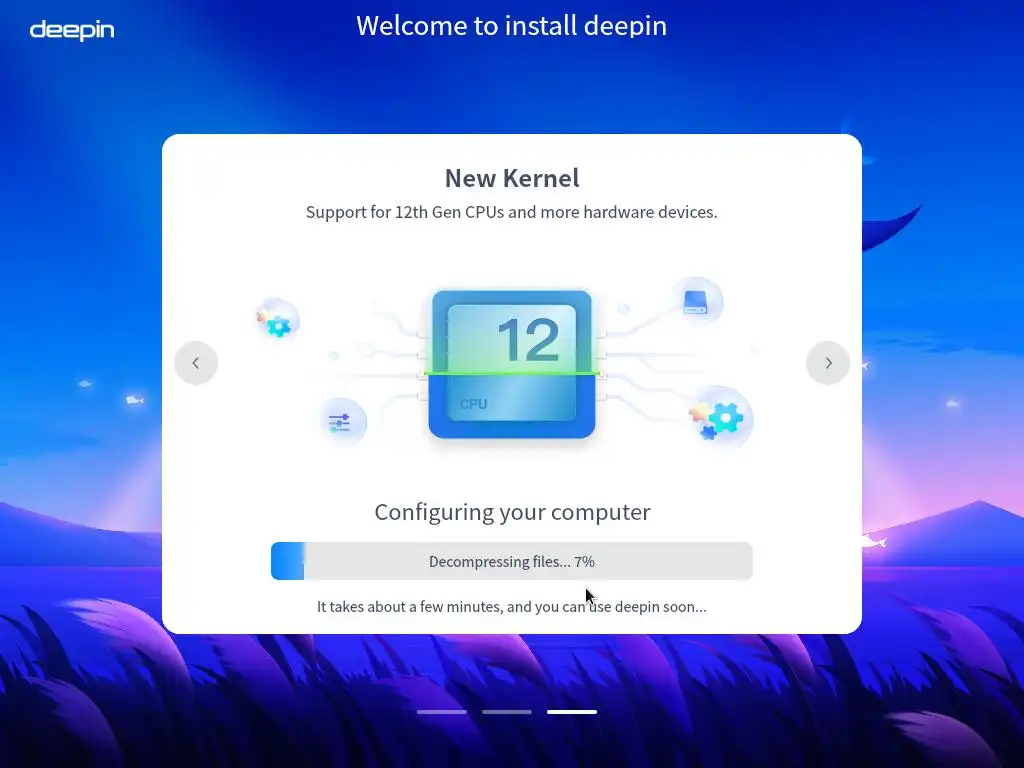Click the CPU 12 chip illustration
Image resolution: width=1024 pixels, height=768 pixels.
pyautogui.click(x=512, y=364)
